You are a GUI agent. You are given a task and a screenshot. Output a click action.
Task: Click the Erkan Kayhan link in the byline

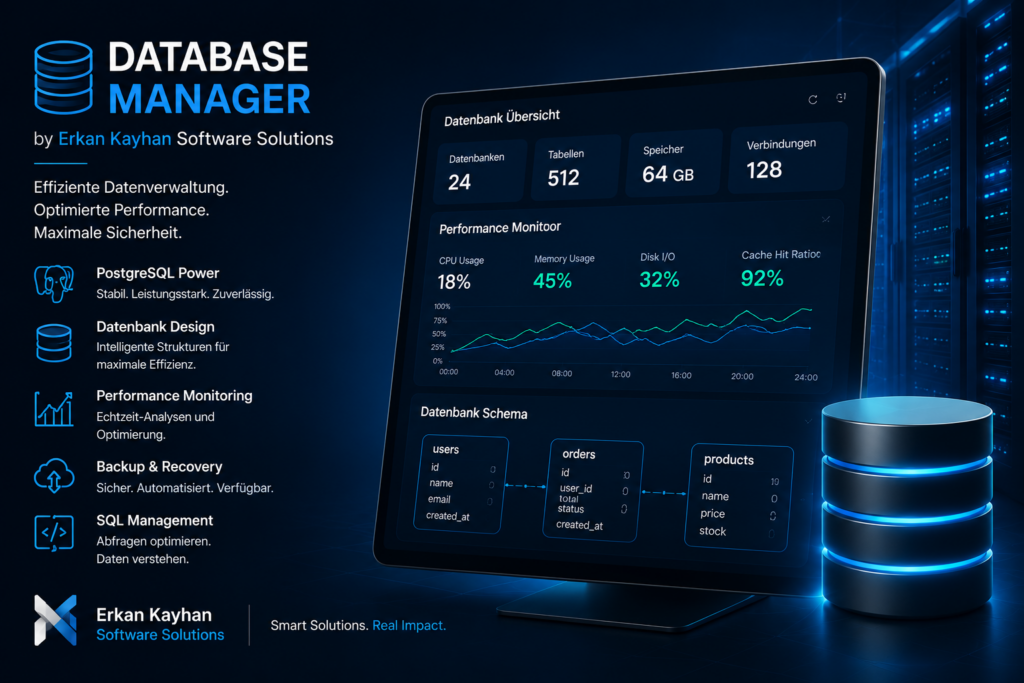point(115,138)
